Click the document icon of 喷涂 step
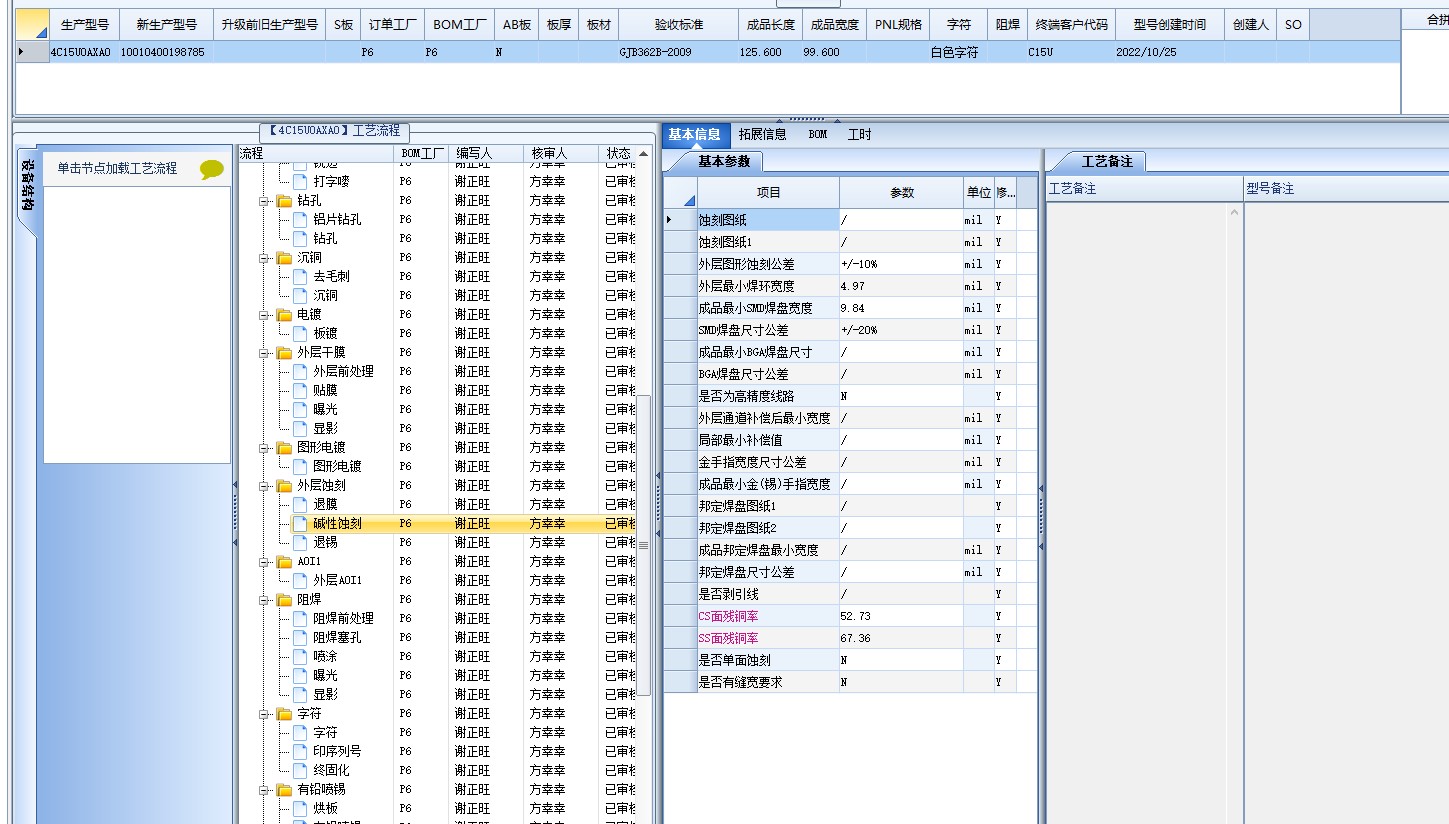This screenshot has width=1449, height=824. (x=300, y=656)
